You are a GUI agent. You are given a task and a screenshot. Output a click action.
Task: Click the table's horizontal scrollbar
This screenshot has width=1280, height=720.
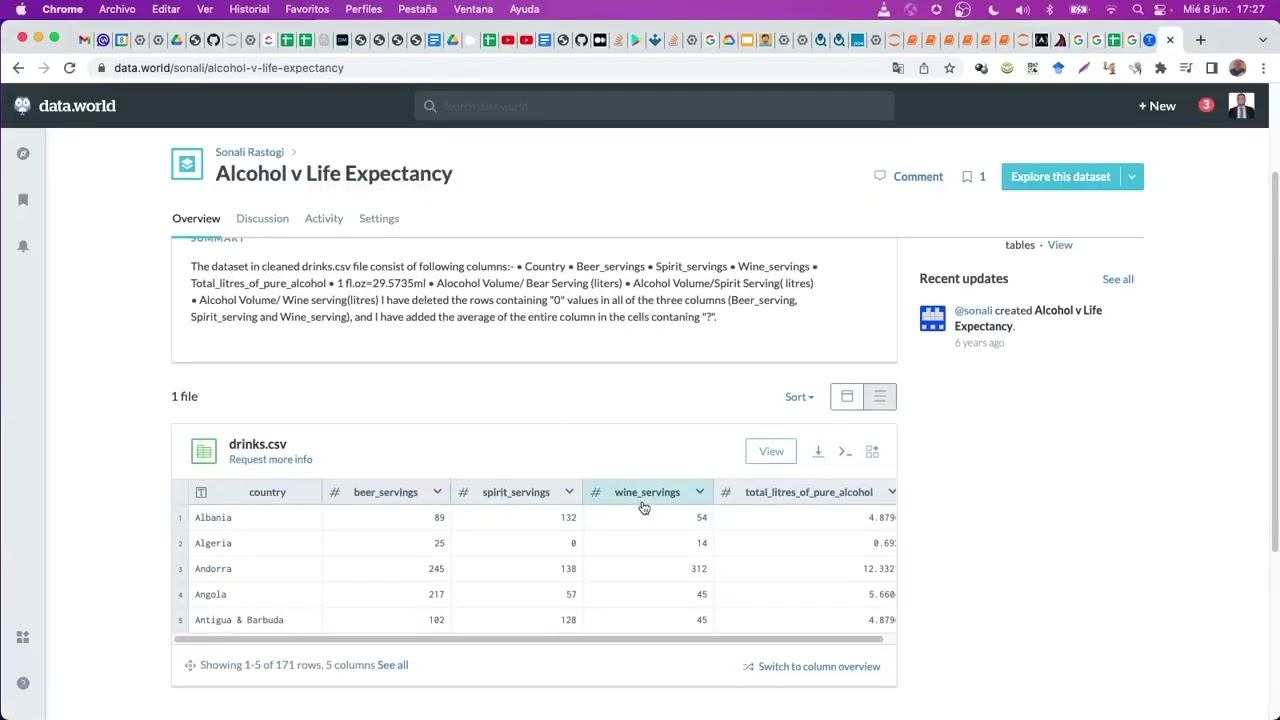(x=527, y=639)
